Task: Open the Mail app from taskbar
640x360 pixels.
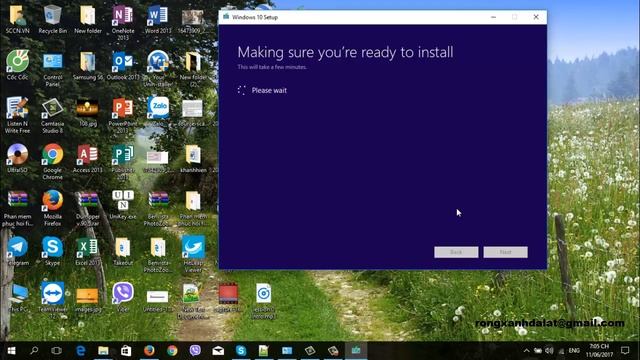Action: click(x=218, y=351)
